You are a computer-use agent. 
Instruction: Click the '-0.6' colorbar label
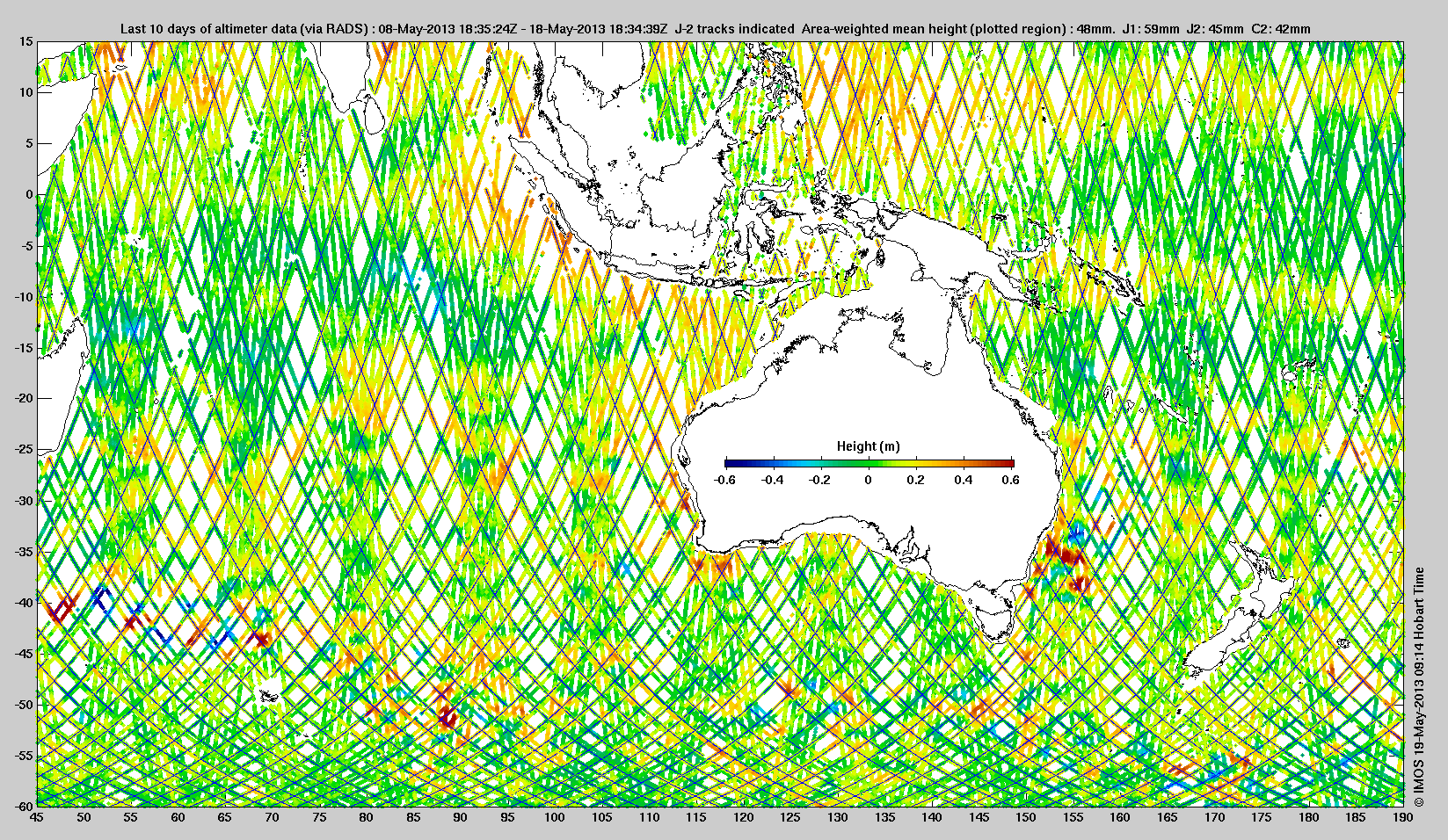724,480
